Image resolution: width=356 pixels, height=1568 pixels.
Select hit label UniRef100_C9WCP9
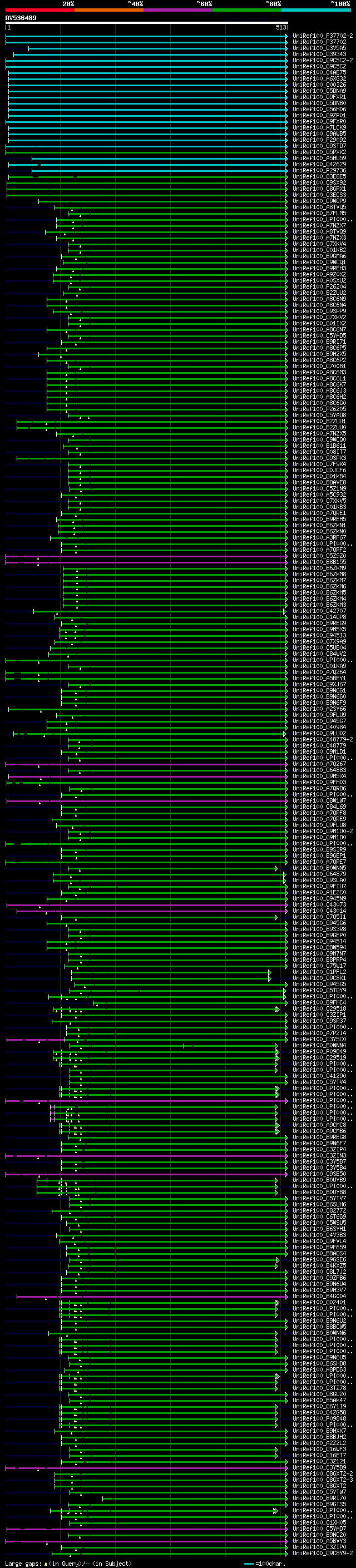[319, 201]
